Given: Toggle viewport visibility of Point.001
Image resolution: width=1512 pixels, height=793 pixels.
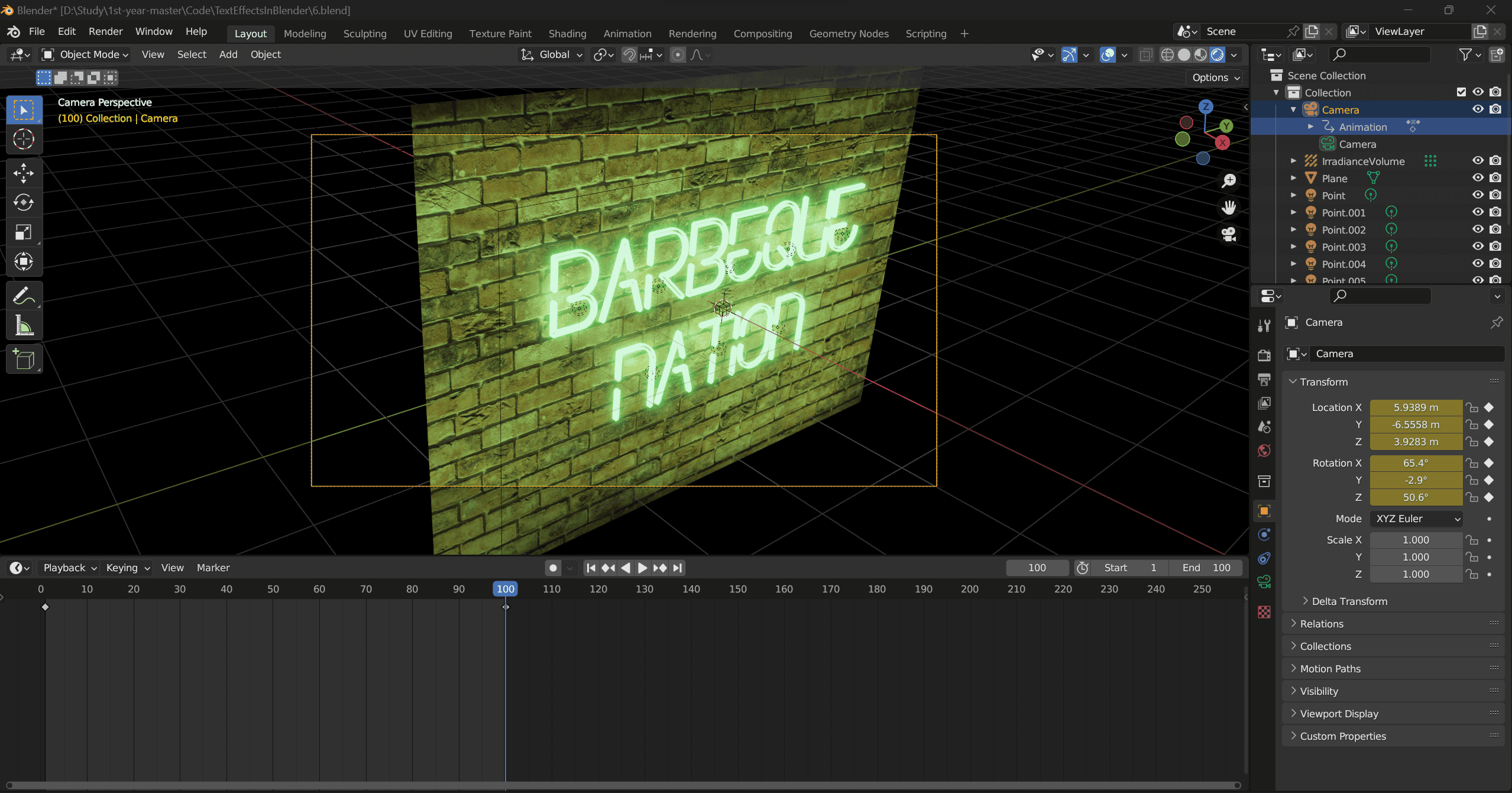Looking at the screenshot, I should pyautogui.click(x=1478, y=212).
